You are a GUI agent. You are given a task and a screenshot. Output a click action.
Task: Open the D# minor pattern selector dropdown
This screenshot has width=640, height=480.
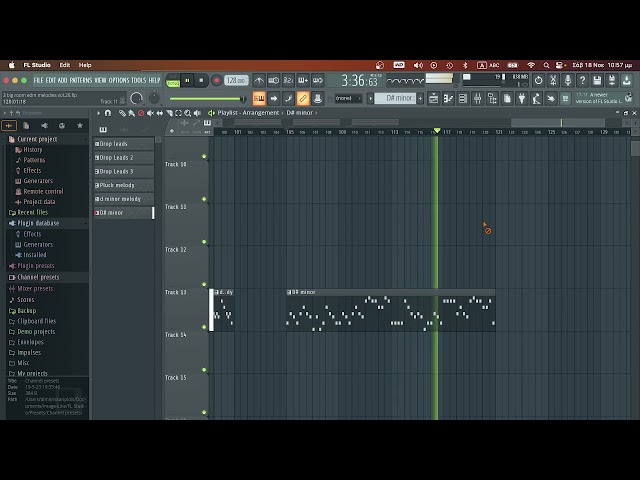click(x=395, y=98)
